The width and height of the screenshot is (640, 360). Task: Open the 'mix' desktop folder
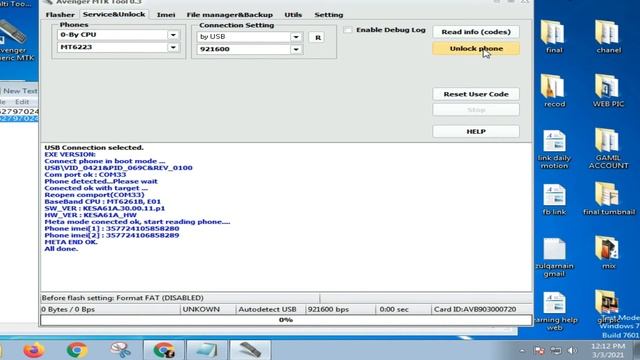[608, 252]
